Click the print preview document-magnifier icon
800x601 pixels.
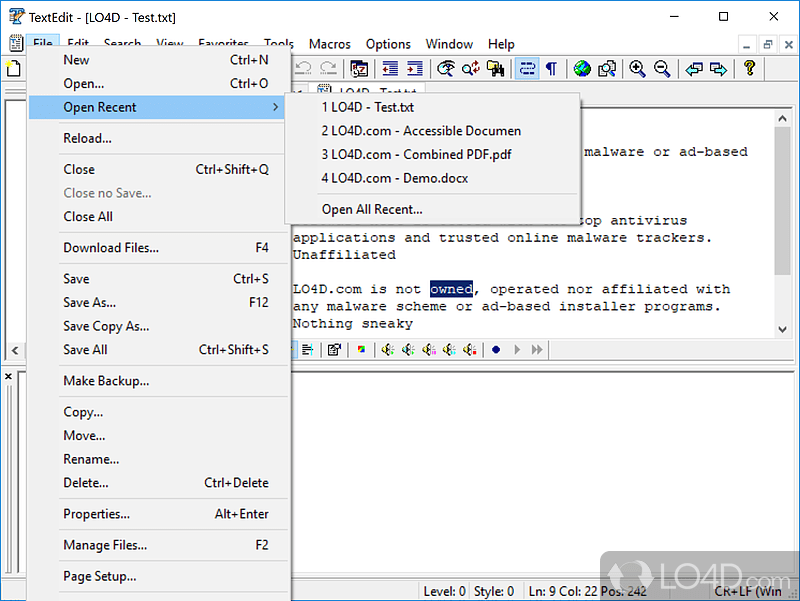pos(607,68)
